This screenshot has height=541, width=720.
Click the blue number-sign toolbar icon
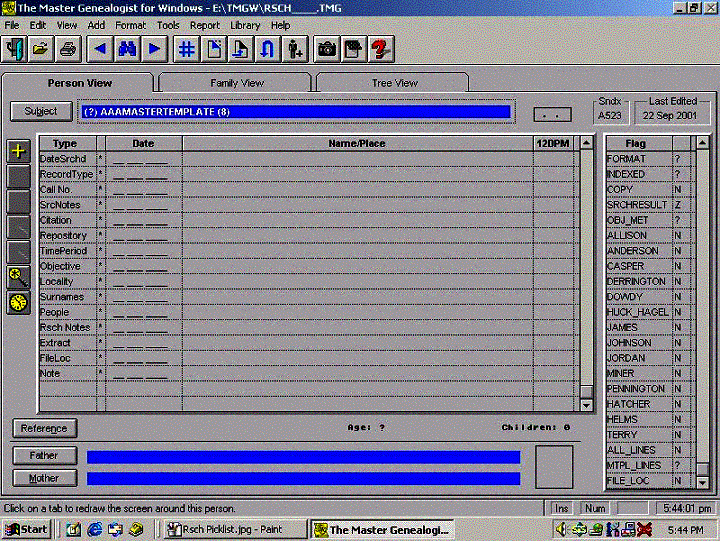[x=186, y=49]
